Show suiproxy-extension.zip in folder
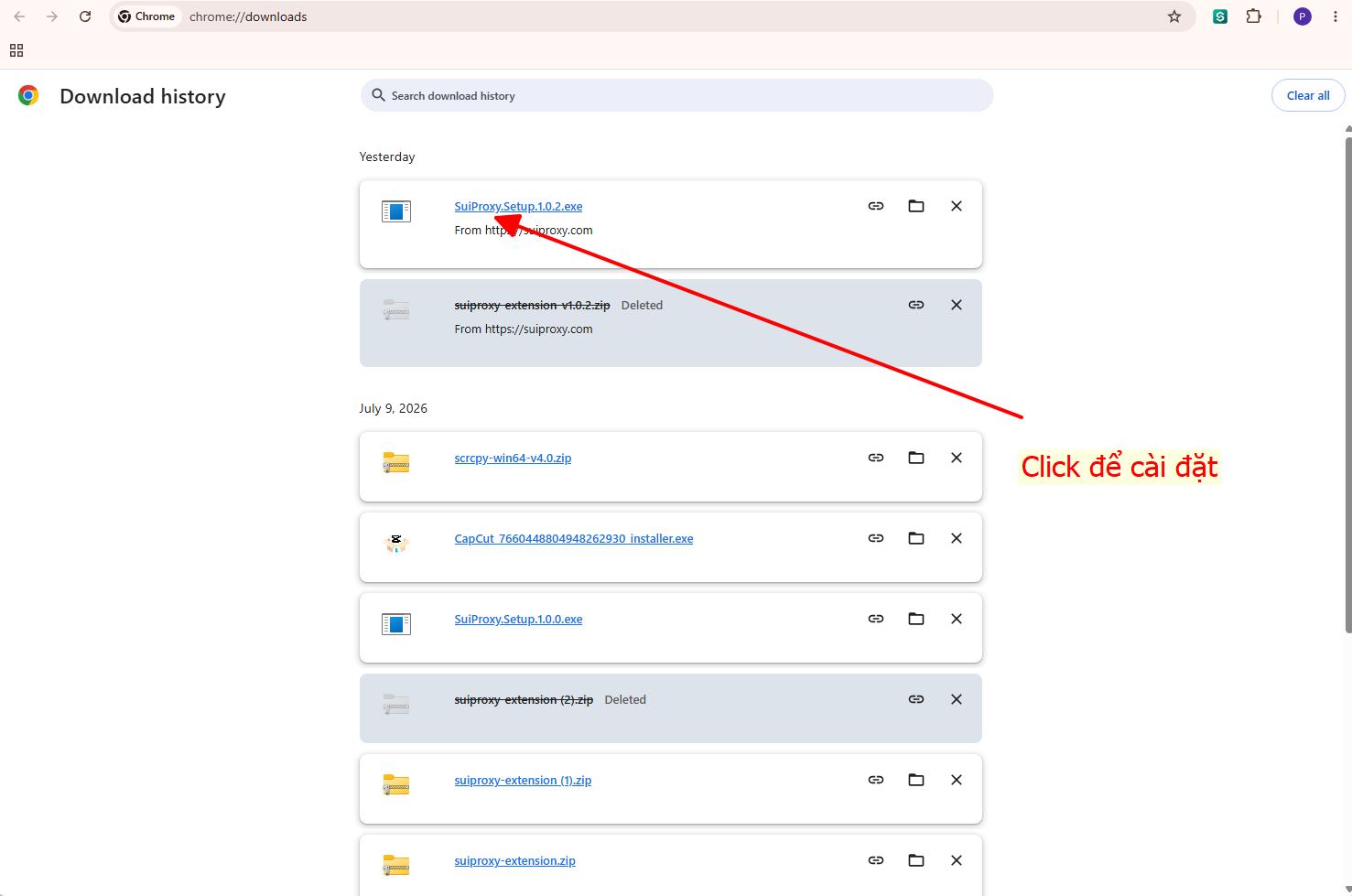The width and height of the screenshot is (1352, 896). pyautogui.click(x=916, y=860)
